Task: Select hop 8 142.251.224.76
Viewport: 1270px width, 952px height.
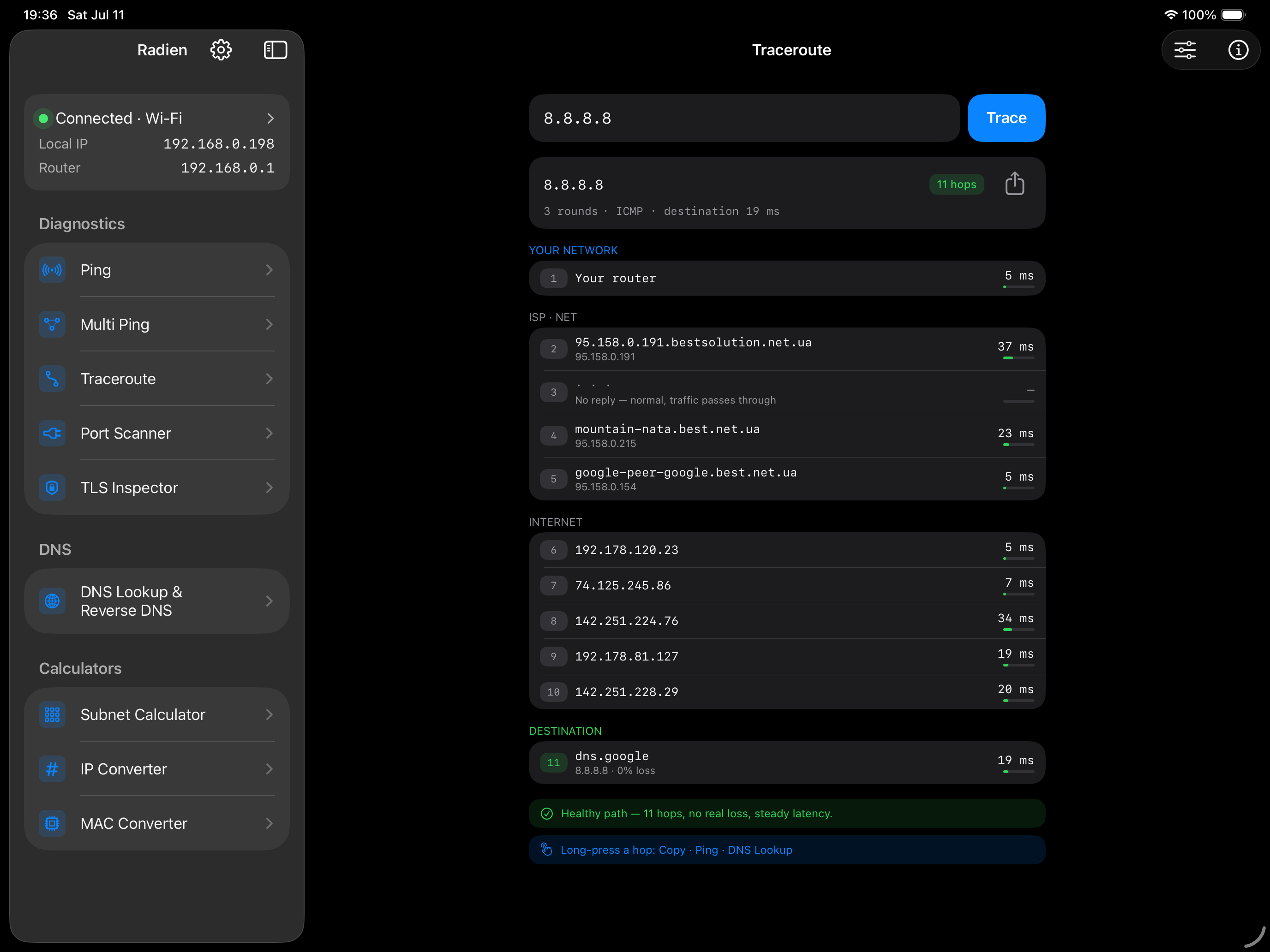Action: 786,621
